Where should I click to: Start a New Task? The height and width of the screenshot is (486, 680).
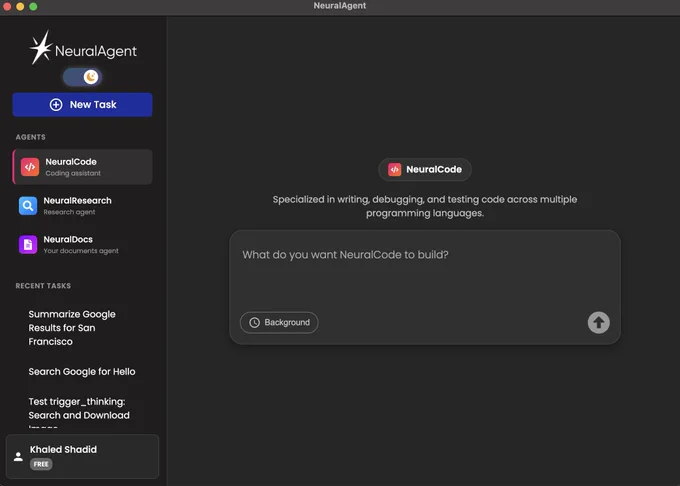82,104
